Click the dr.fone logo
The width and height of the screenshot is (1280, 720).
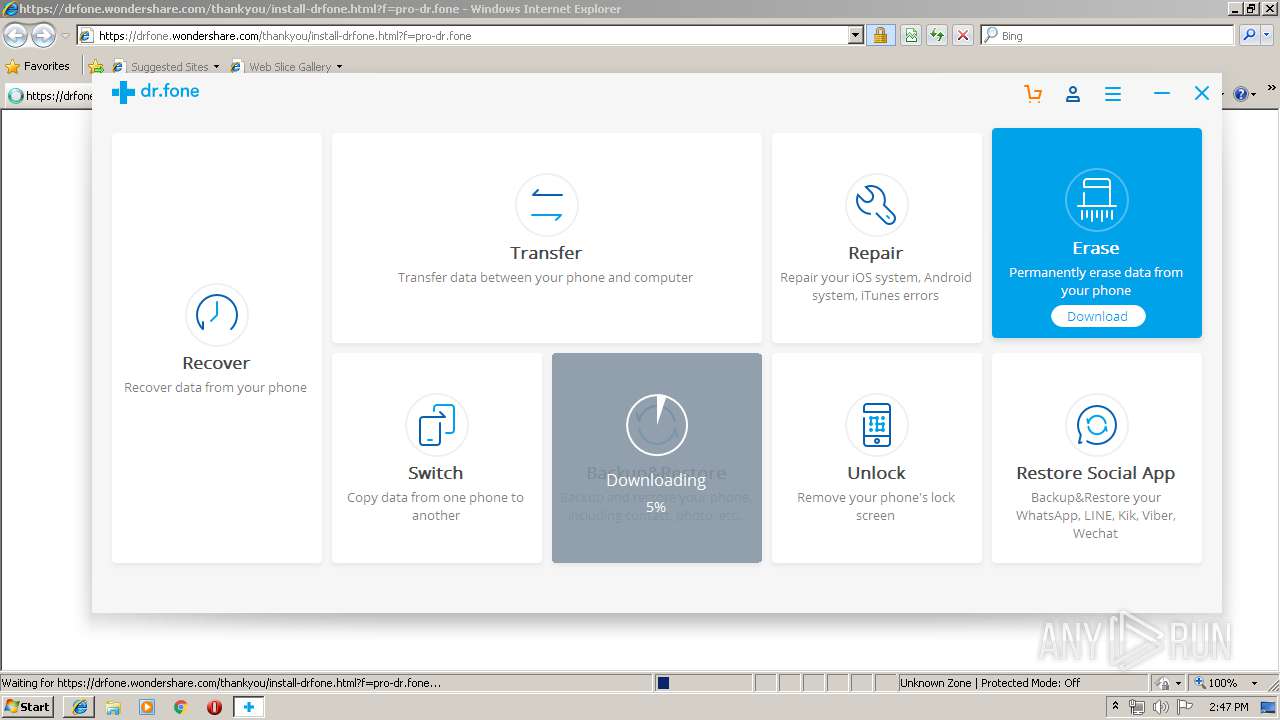click(x=155, y=92)
